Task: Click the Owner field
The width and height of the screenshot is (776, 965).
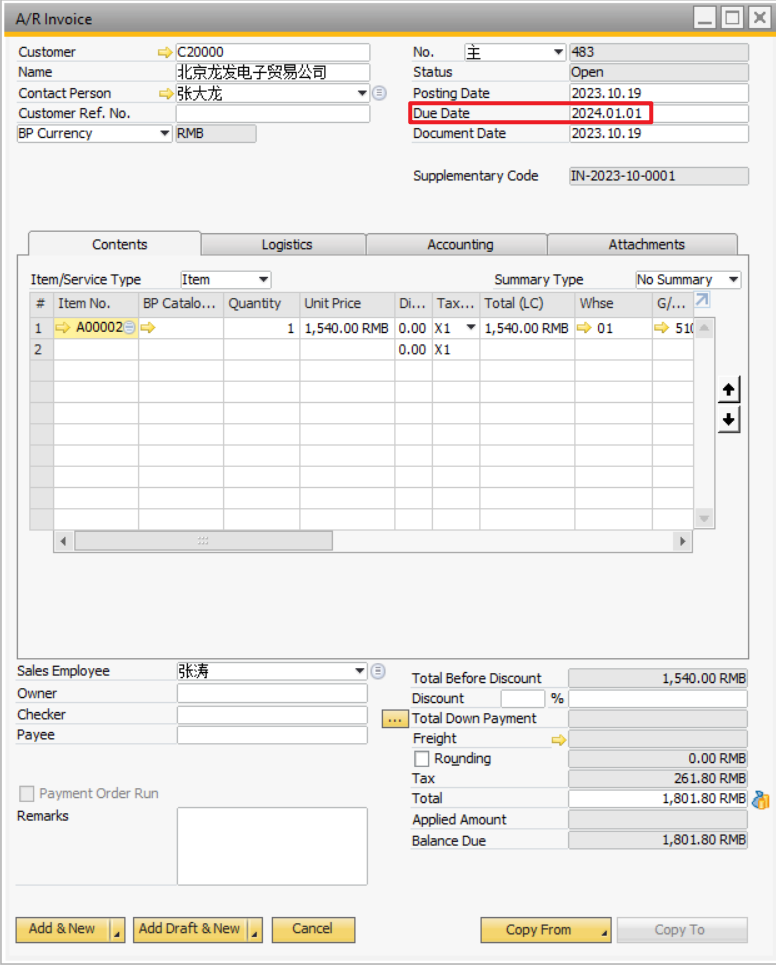Action: click(x=272, y=693)
